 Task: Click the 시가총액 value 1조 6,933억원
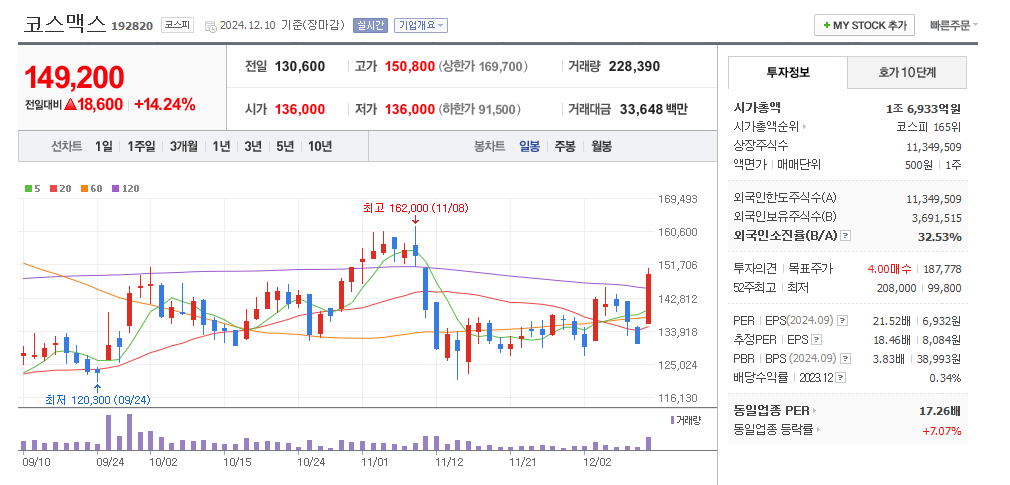click(x=924, y=109)
